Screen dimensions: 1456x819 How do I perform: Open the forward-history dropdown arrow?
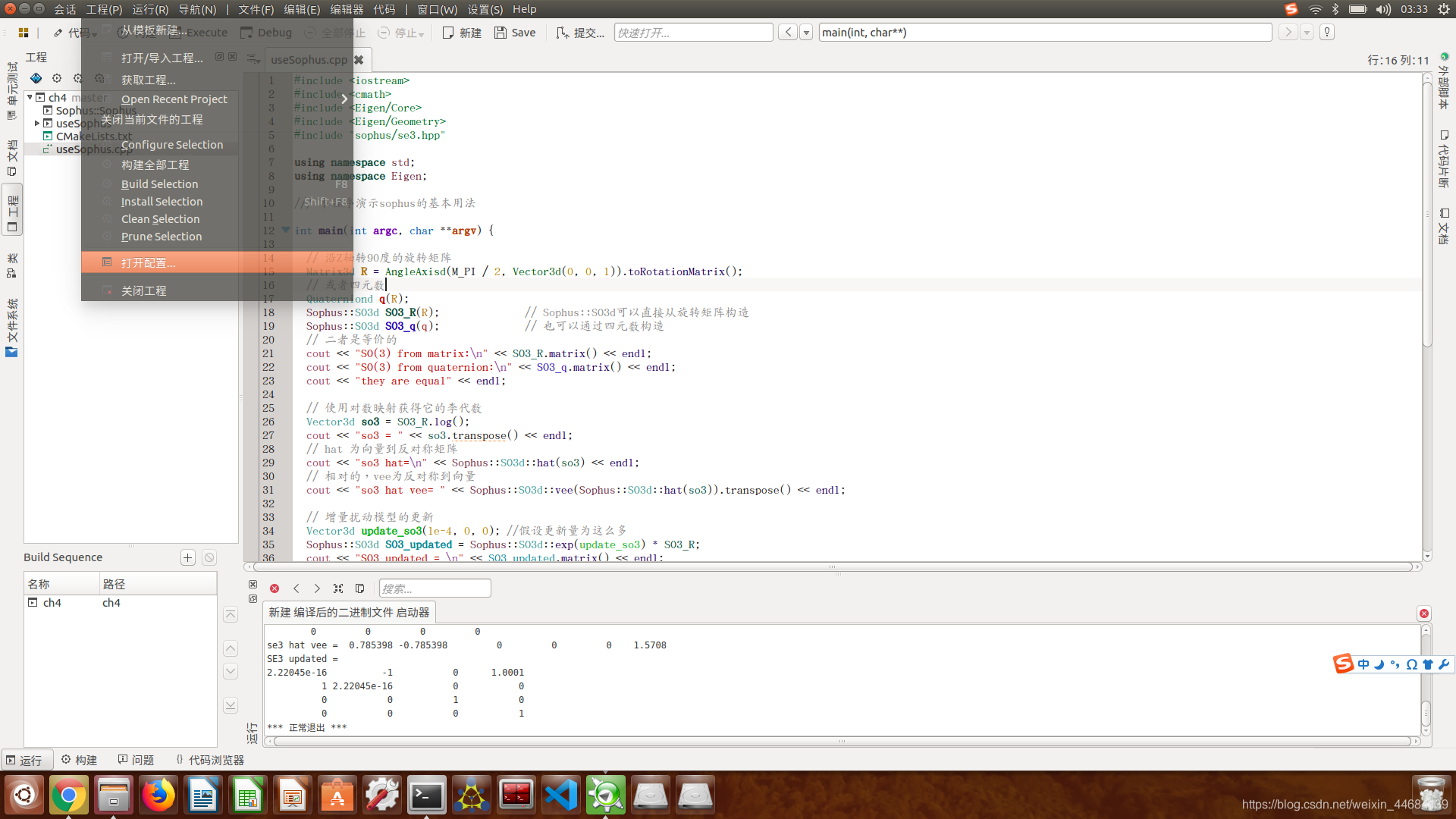tap(1307, 32)
